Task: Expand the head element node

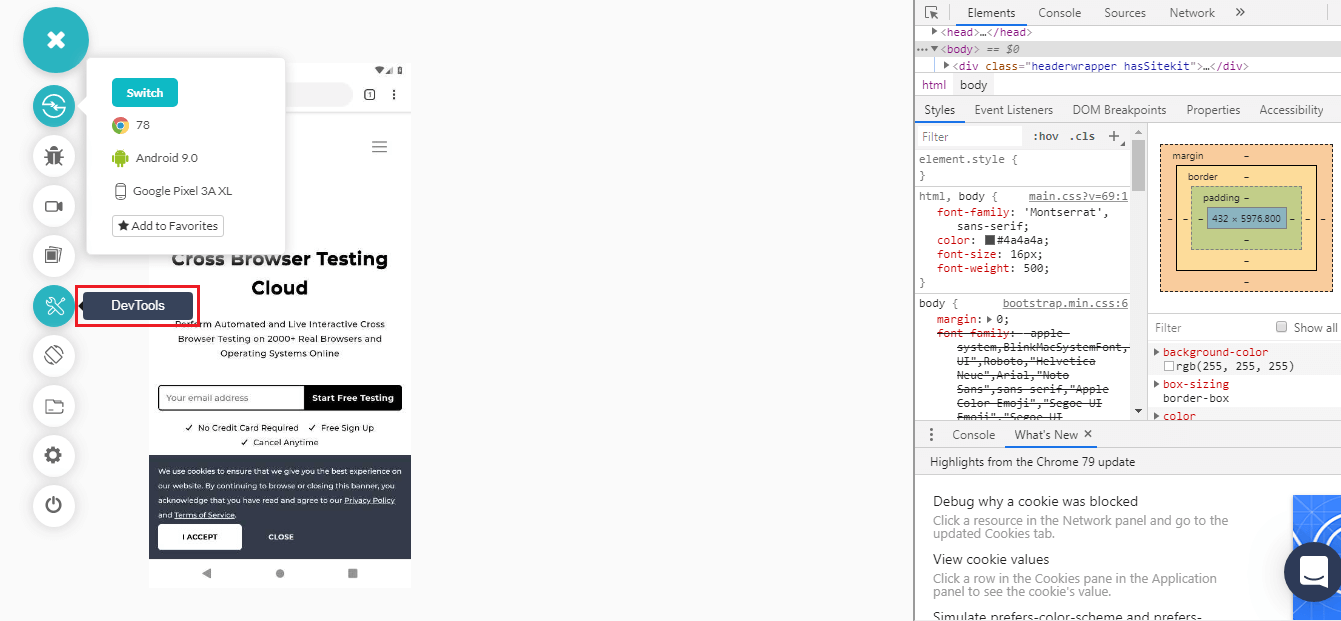Action: pos(935,32)
